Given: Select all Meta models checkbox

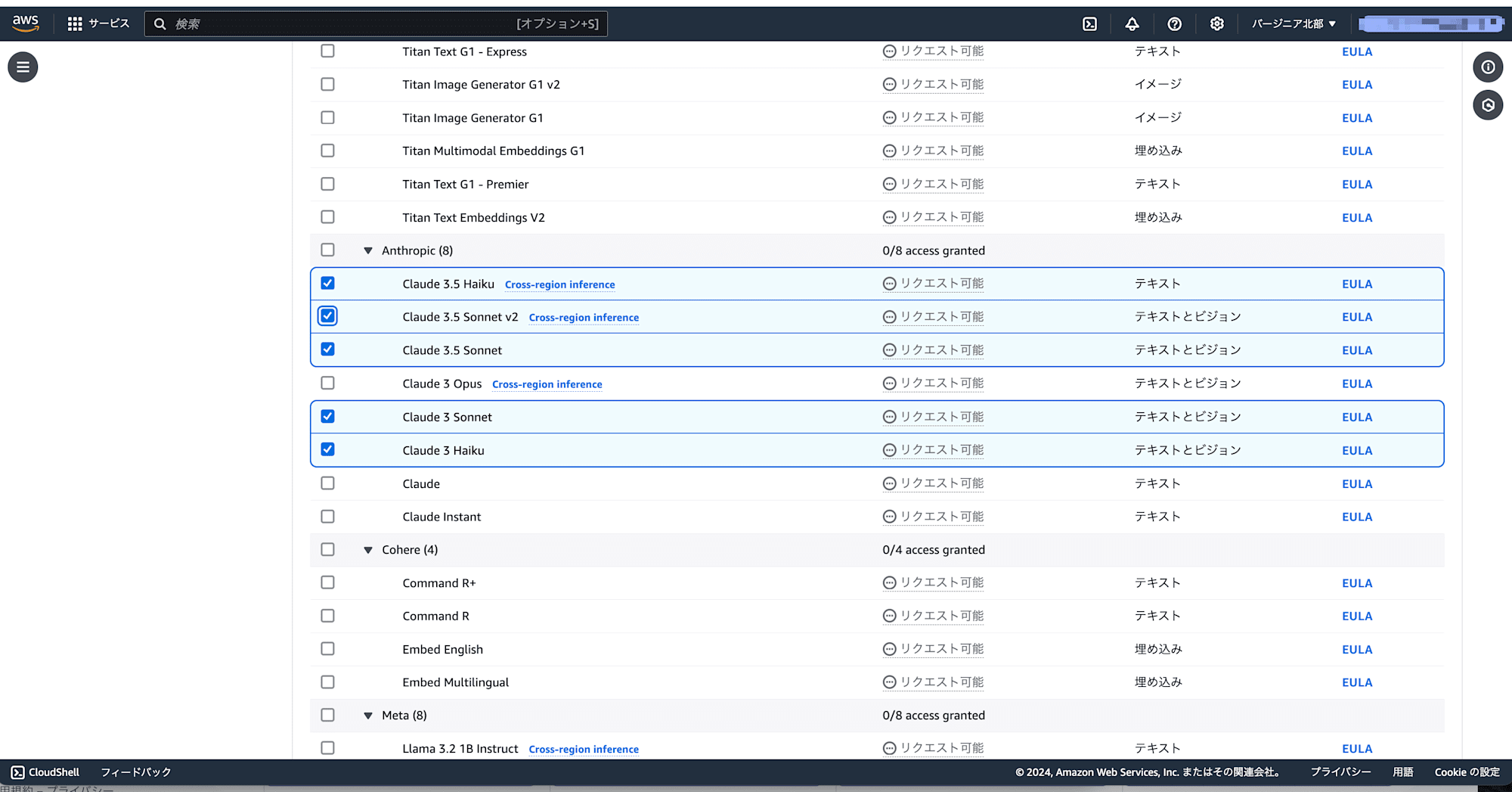Looking at the screenshot, I should 327,715.
